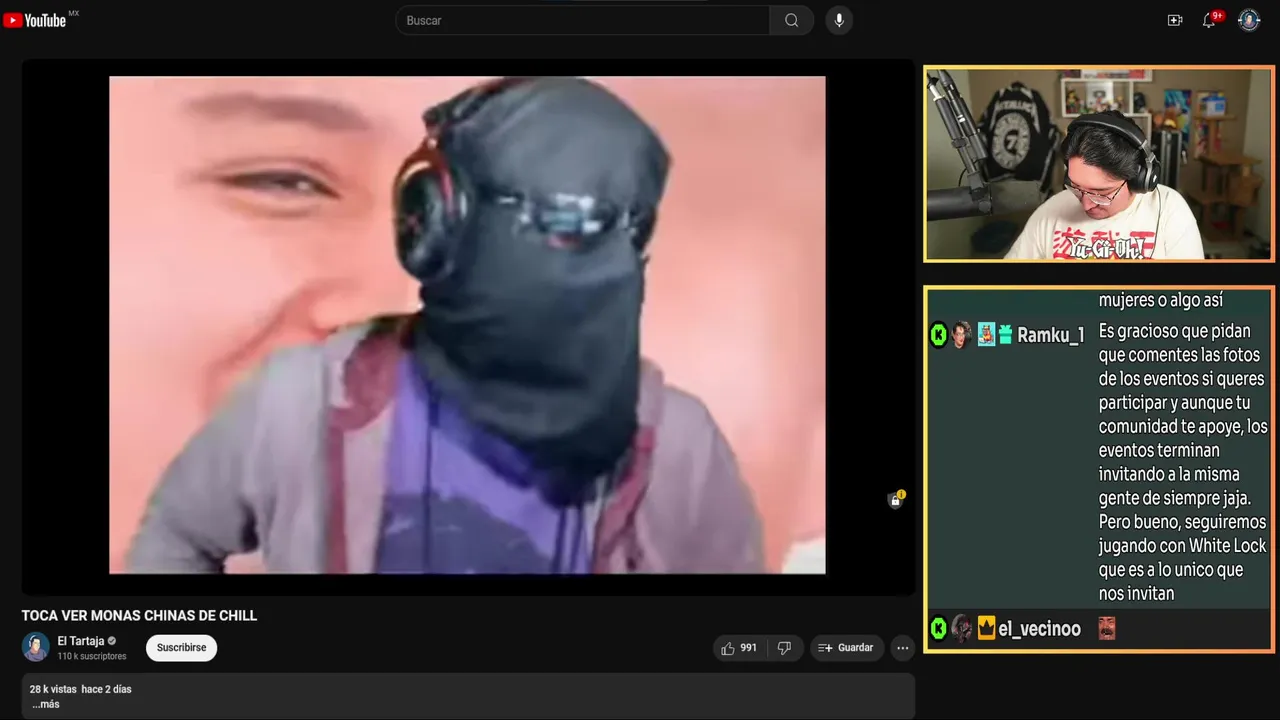Click the Buscar search field
Screen dimensions: 1280x720
[x=583, y=20]
